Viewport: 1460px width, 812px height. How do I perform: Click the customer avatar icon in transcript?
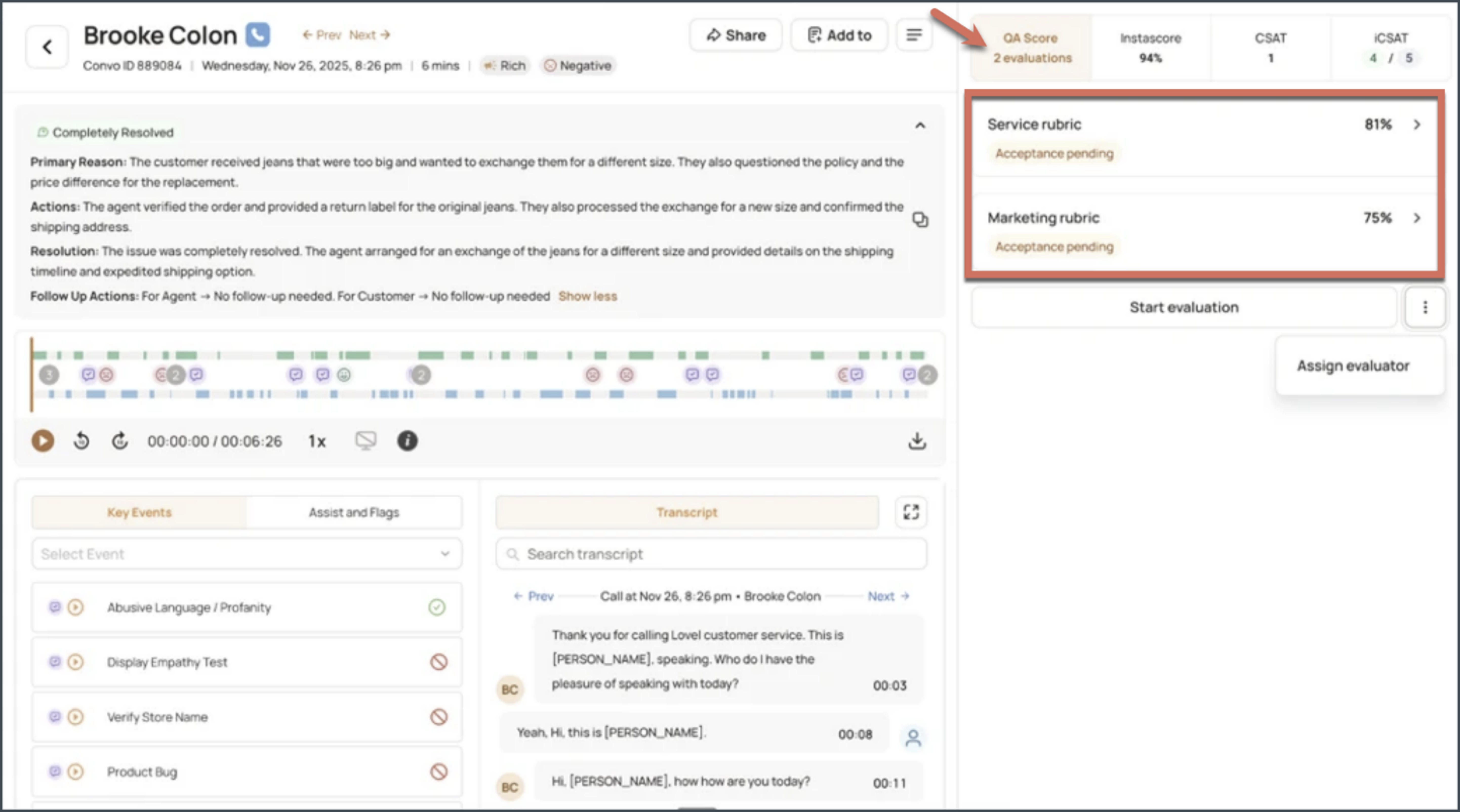click(x=912, y=738)
